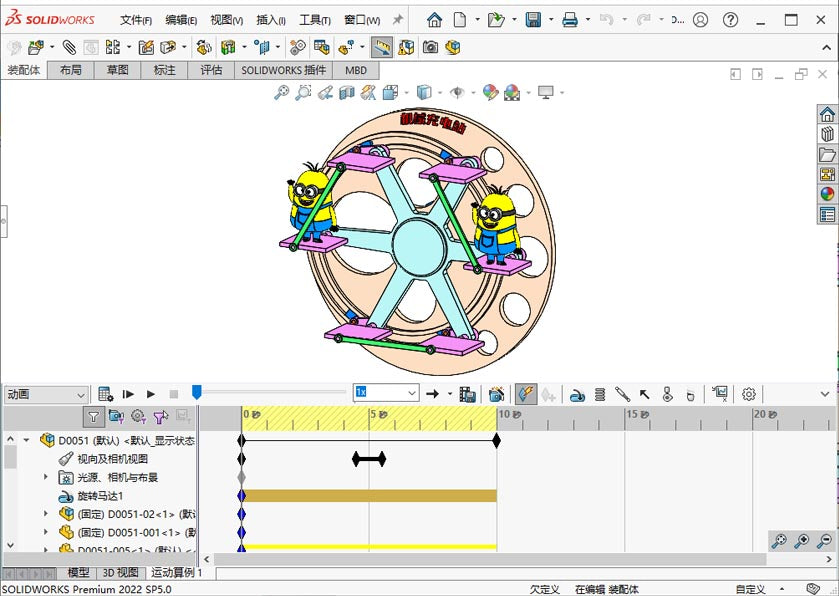The width and height of the screenshot is (839, 596).
Task: Click the Motion Study Calculate icon
Action: (x=106, y=394)
